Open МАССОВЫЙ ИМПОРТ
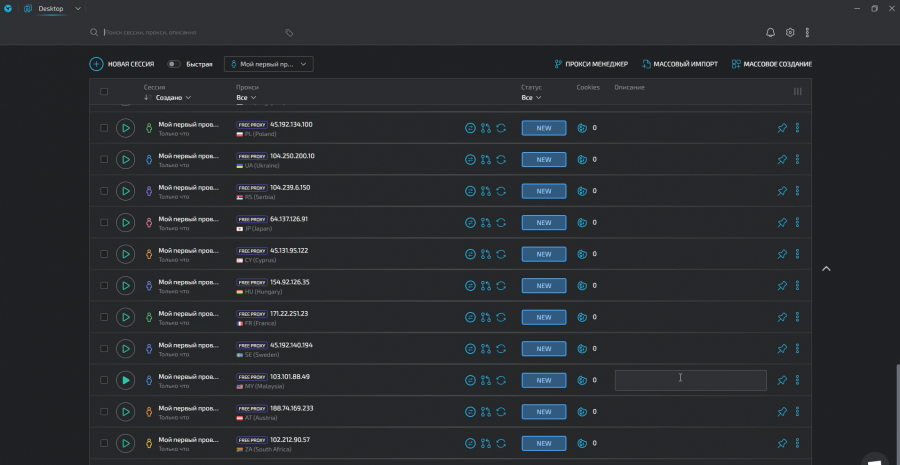Viewport: 900px width, 465px height. [680, 64]
